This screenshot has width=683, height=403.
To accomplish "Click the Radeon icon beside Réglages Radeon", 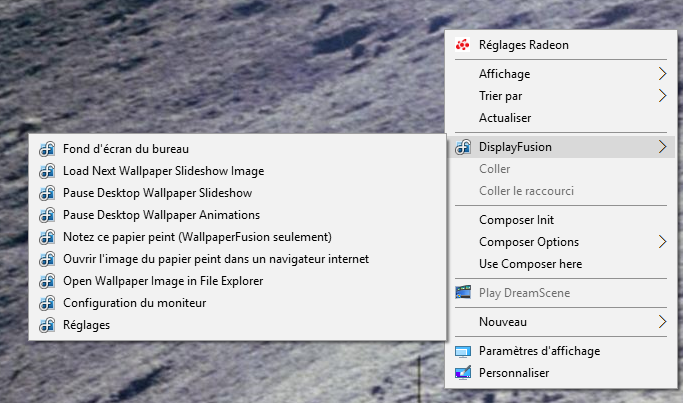I will [x=462, y=44].
